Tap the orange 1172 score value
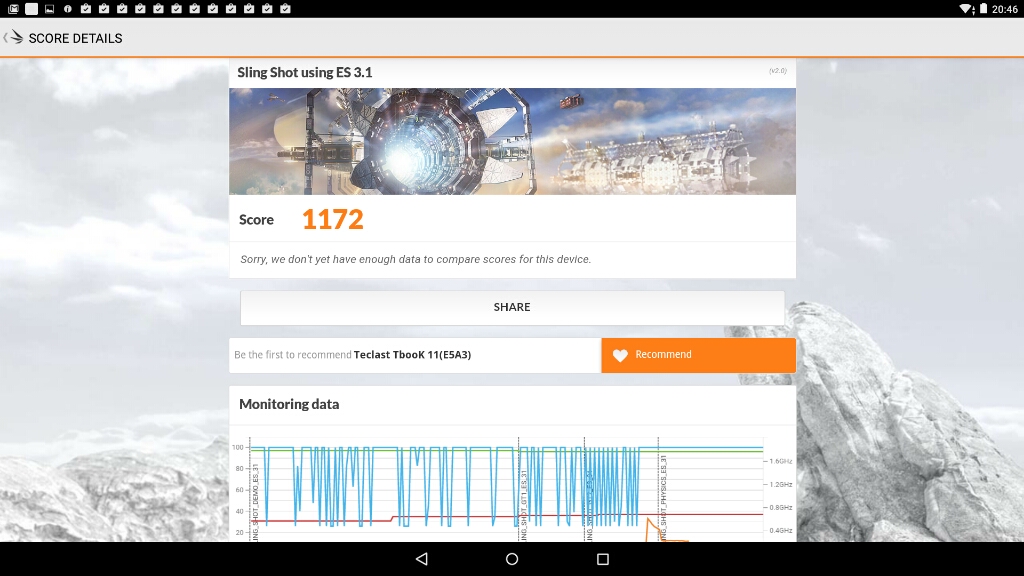 click(x=332, y=219)
